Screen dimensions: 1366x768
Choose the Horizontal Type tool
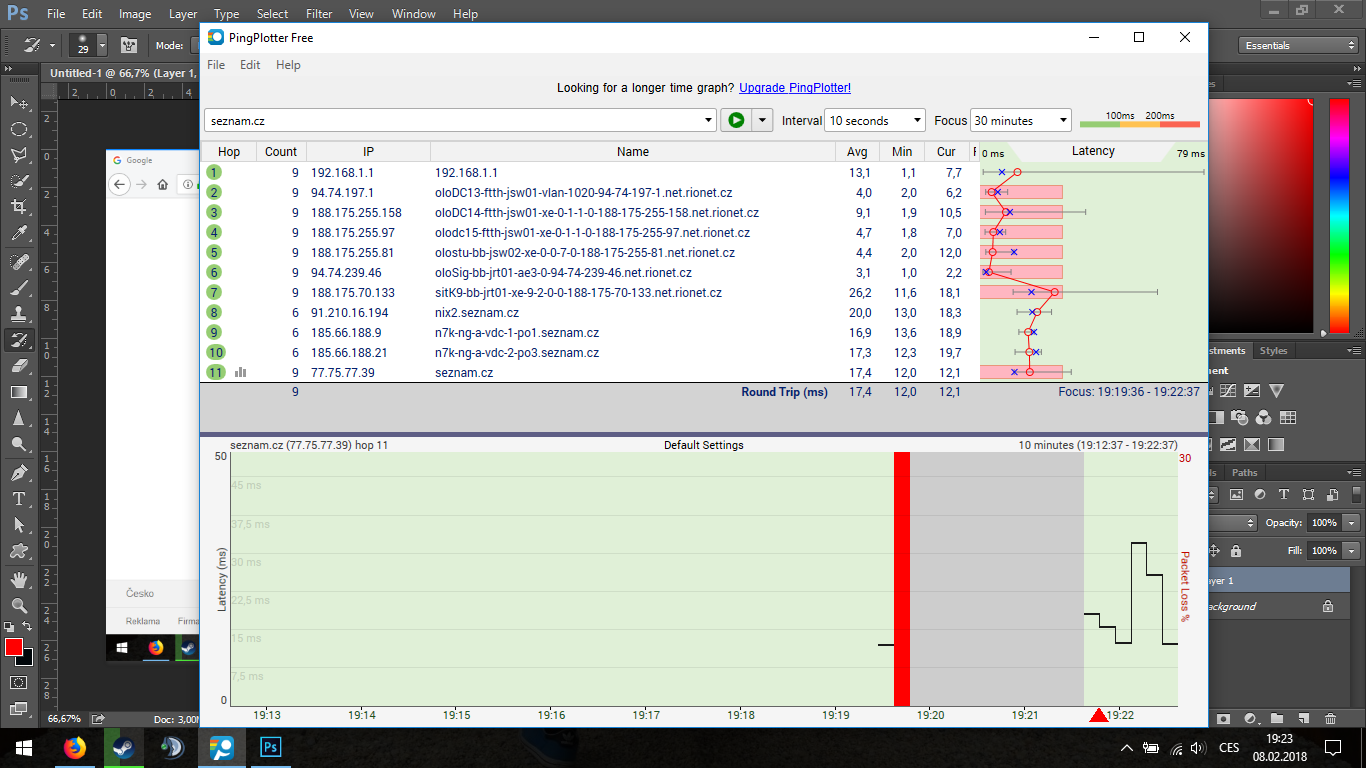(19, 498)
